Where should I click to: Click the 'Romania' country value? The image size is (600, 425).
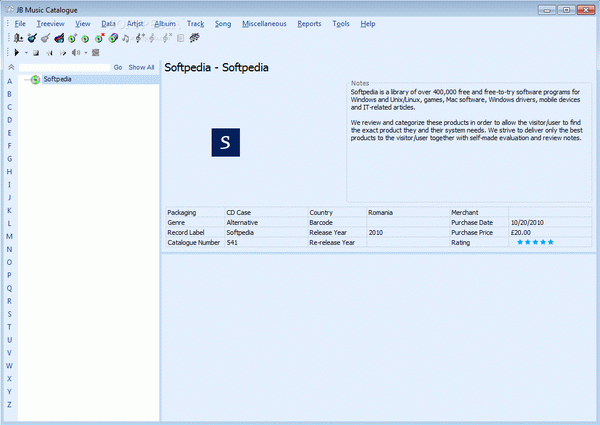pyautogui.click(x=380, y=213)
